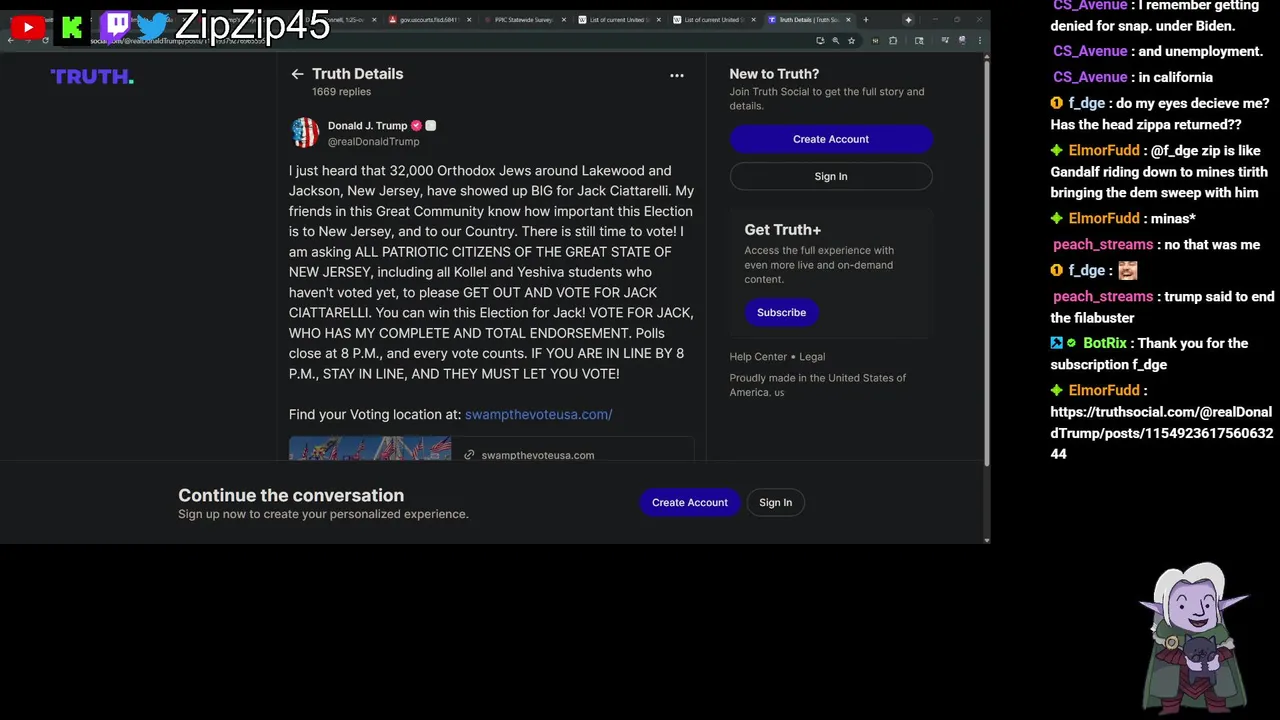Close the Truth Details browser tab

848,19
